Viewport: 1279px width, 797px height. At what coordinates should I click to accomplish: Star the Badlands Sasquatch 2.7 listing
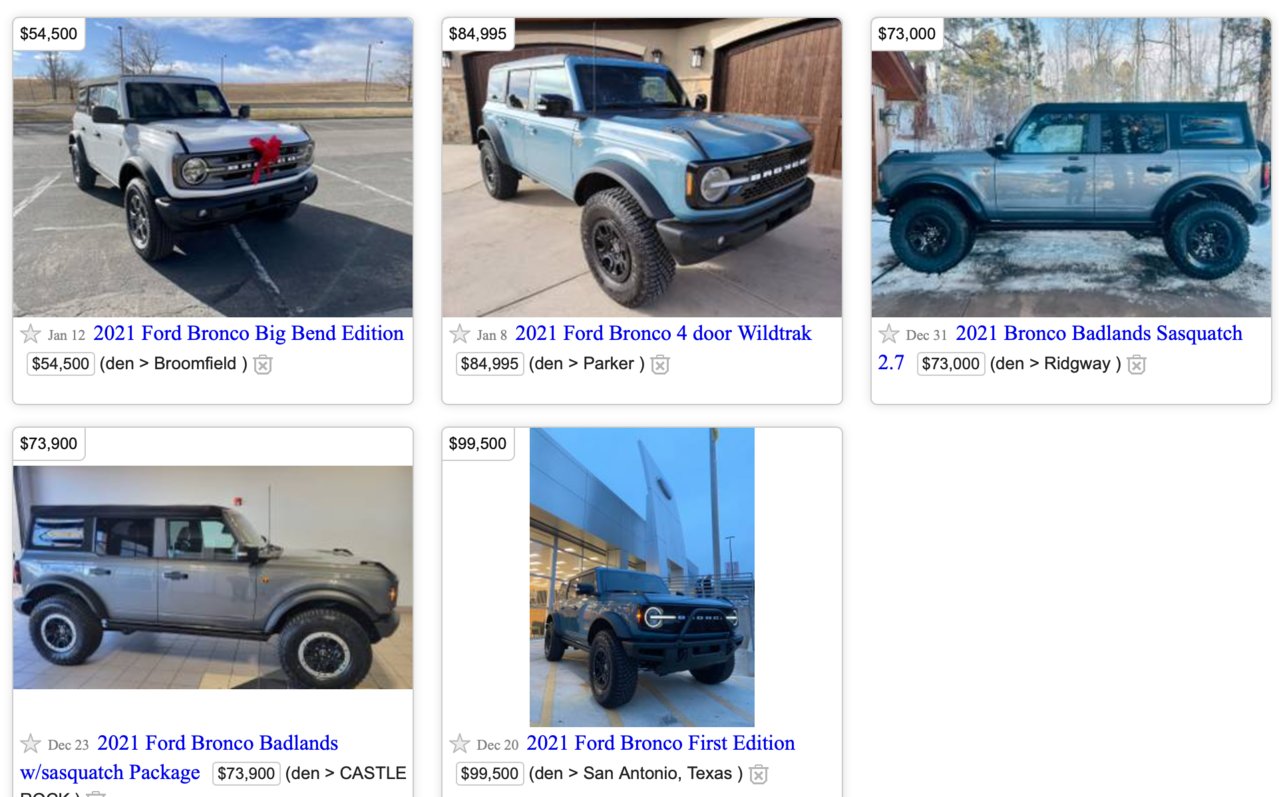pos(889,334)
